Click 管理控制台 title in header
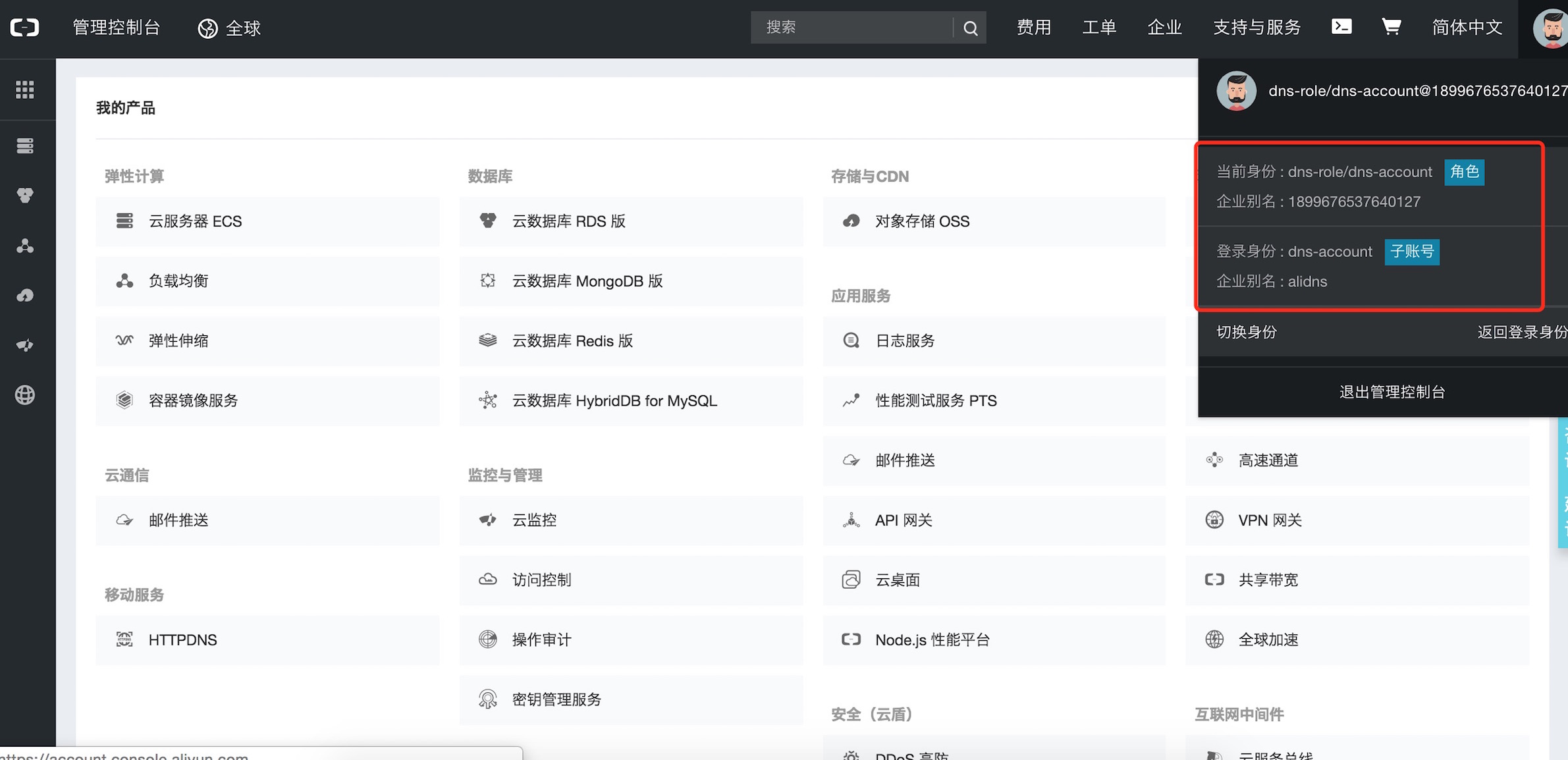This screenshot has width=1568, height=760. pos(117,28)
